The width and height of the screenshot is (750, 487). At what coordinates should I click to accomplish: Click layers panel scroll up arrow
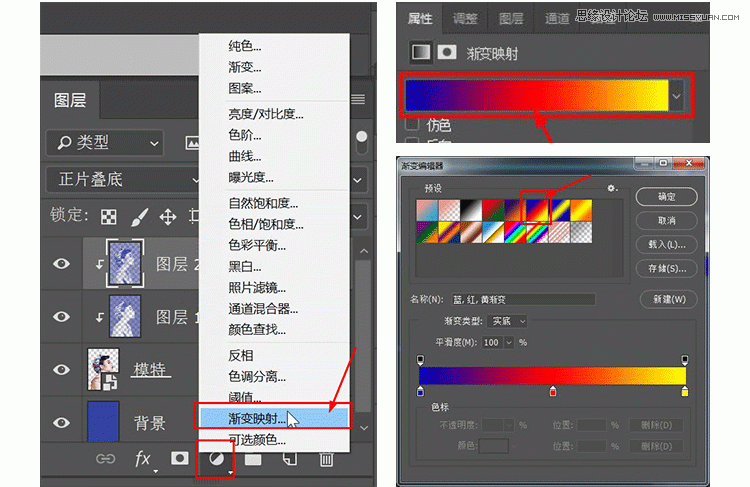click(364, 251)
